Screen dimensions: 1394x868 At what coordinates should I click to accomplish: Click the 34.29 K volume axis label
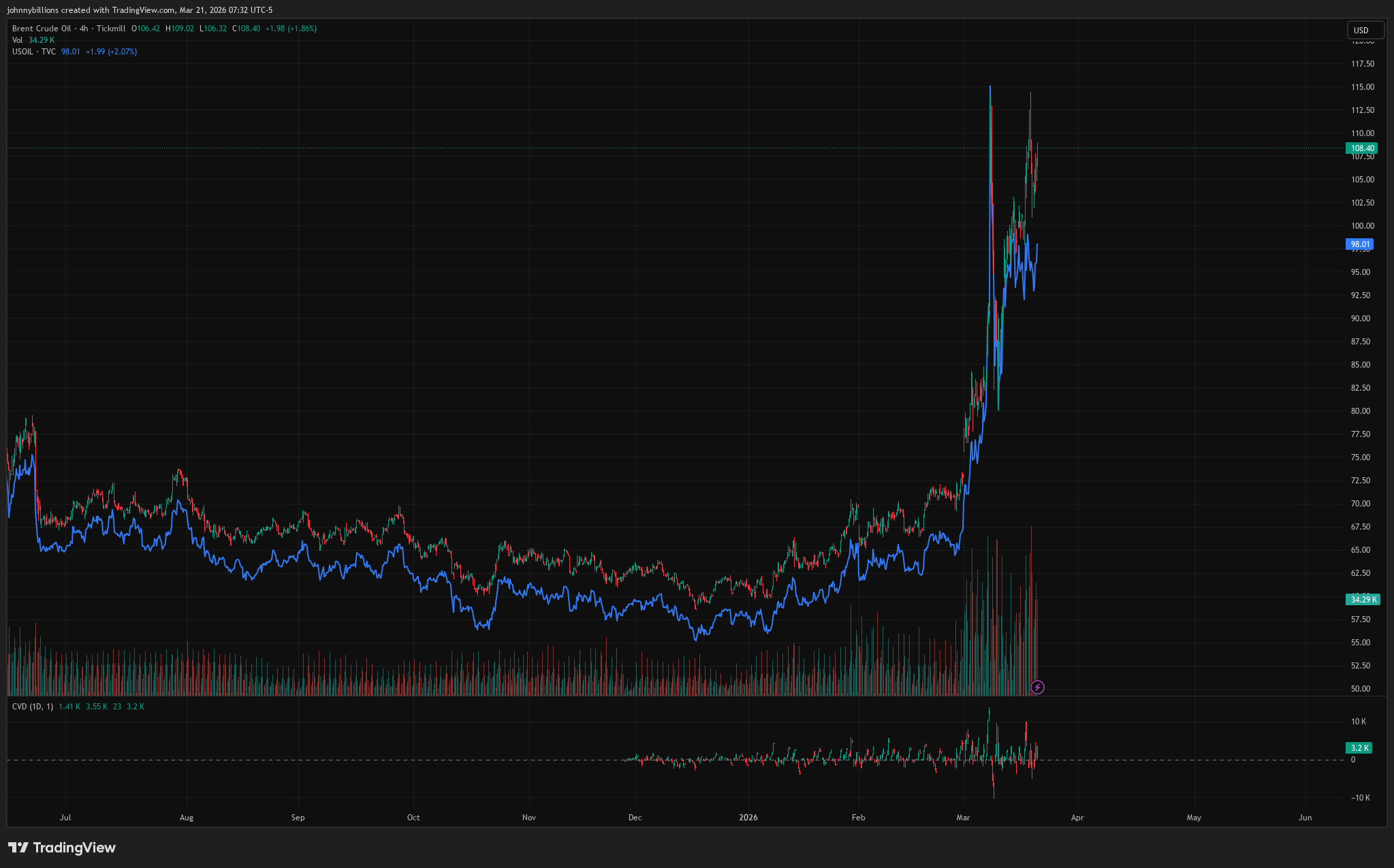[x=1363, y=600]
